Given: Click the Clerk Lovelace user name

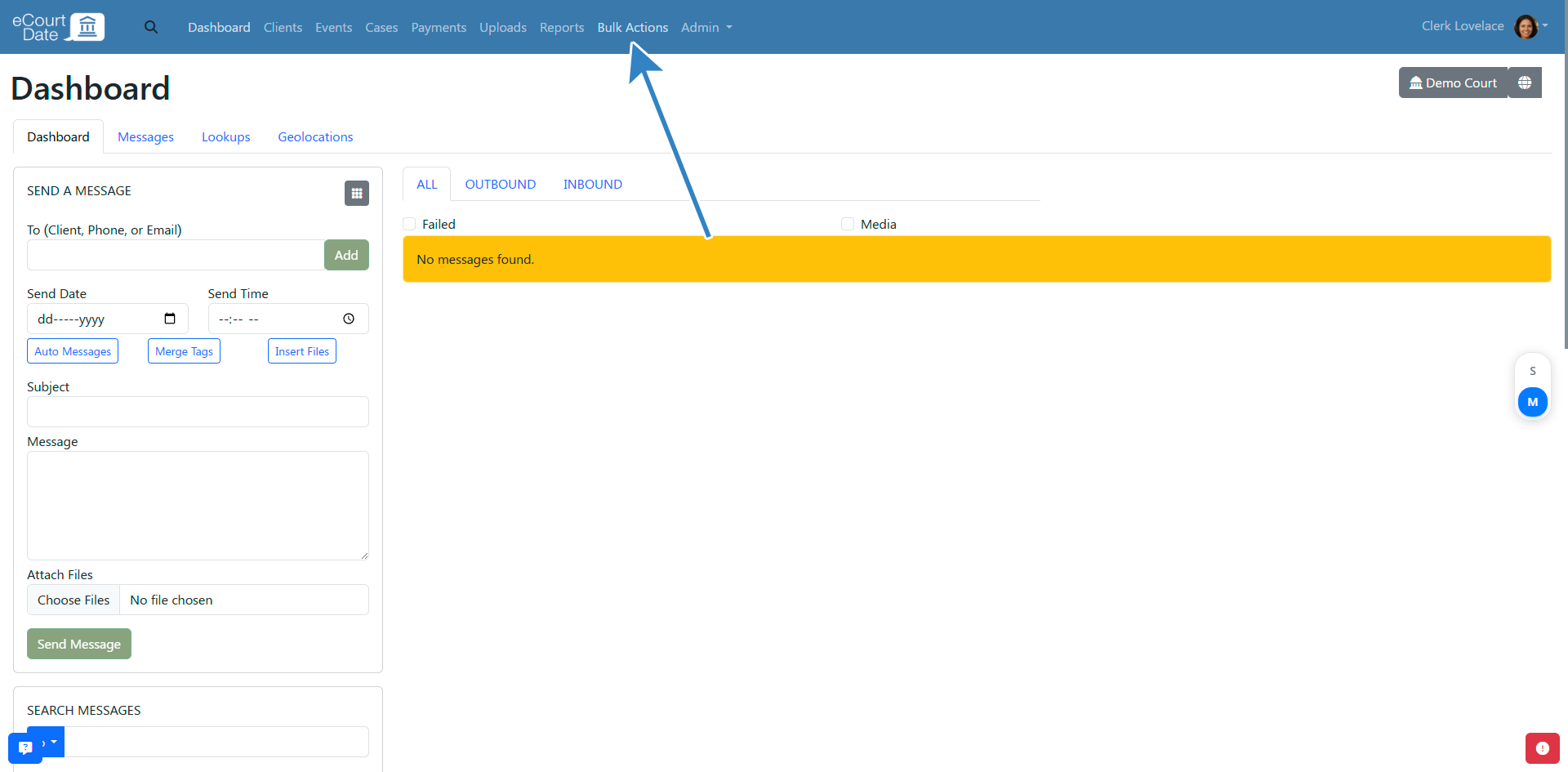Looking at the screenshot, I should pos(1463,26).
